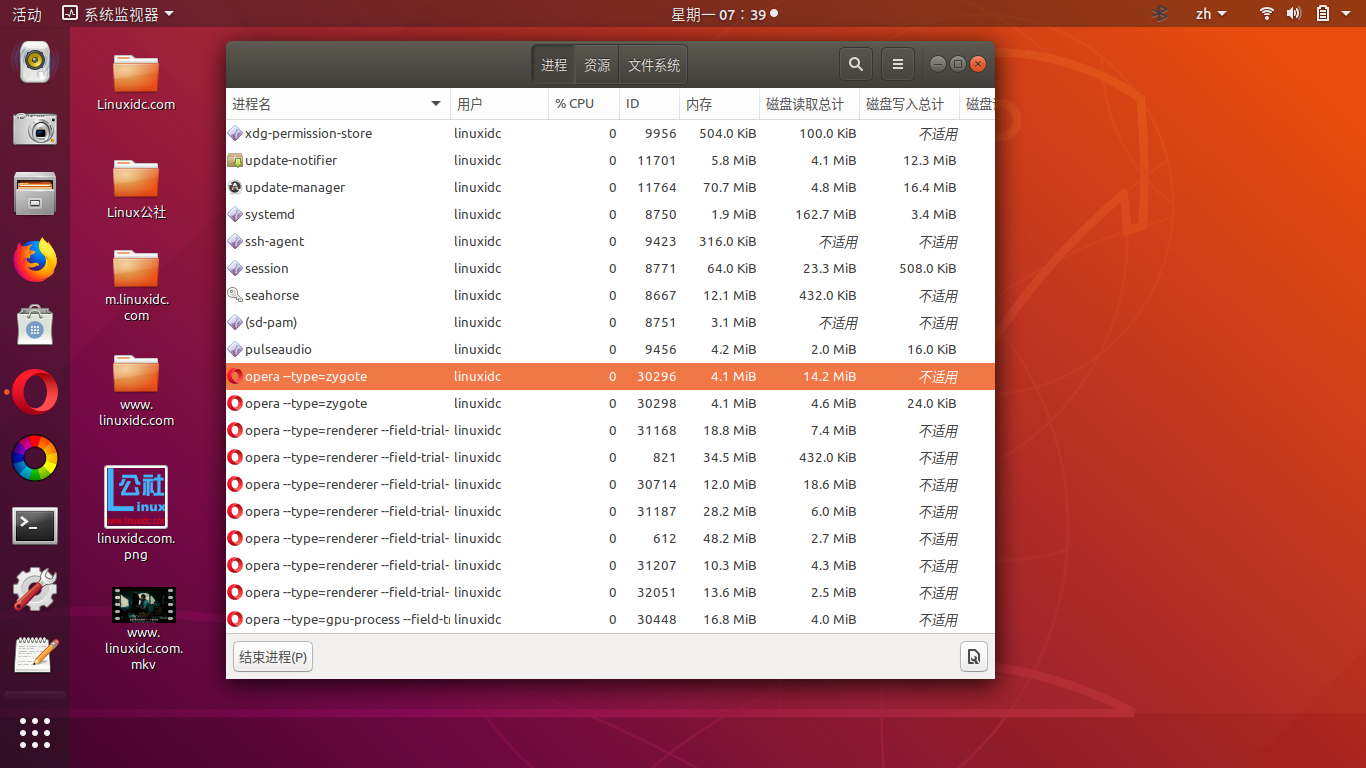Select the Linux公社 desktop folder
The width and height of the screenshot is (1366, 768).
(136, 189)
